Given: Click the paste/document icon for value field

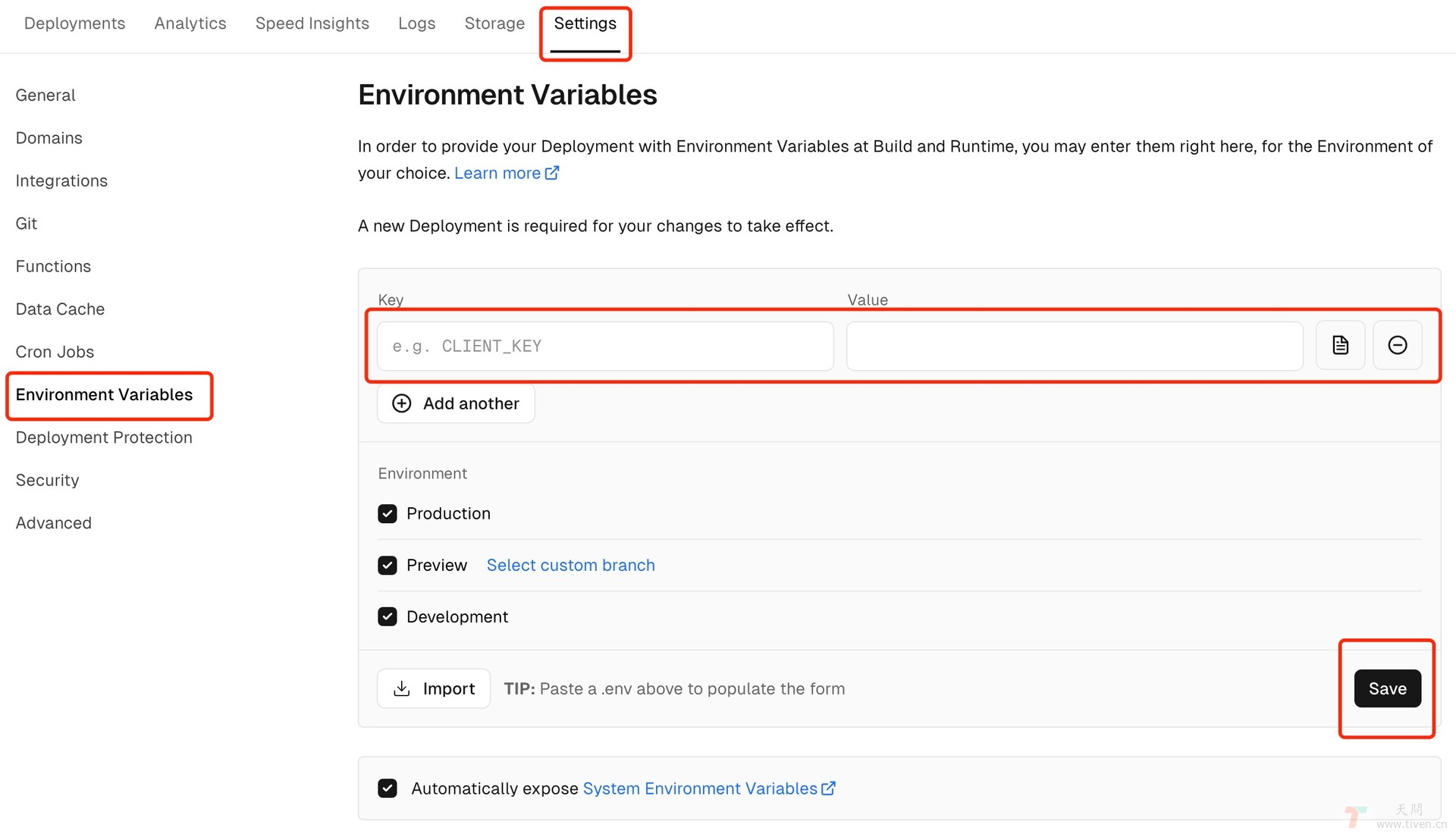Looking at the screenshot, I should pos(1340,345).
